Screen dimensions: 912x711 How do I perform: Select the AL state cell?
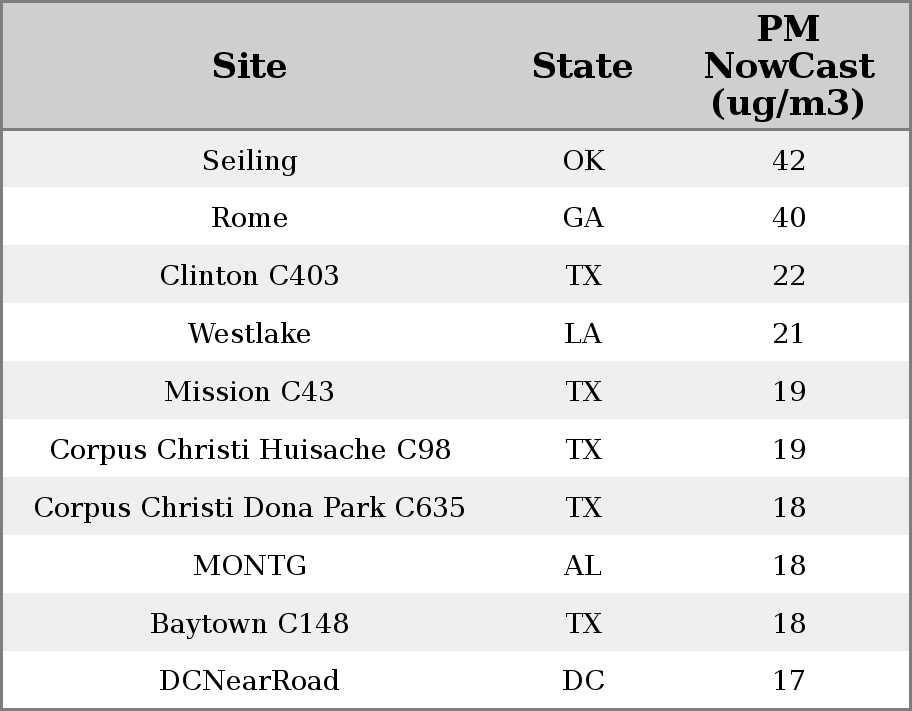(583, 566)
